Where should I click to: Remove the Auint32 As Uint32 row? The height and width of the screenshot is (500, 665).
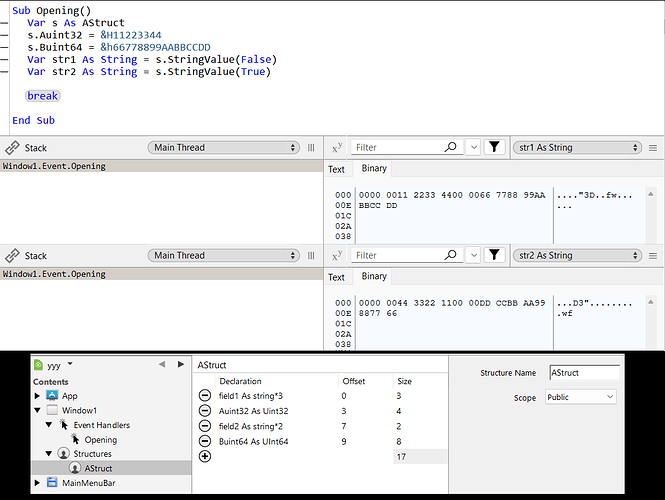[205, 411]
